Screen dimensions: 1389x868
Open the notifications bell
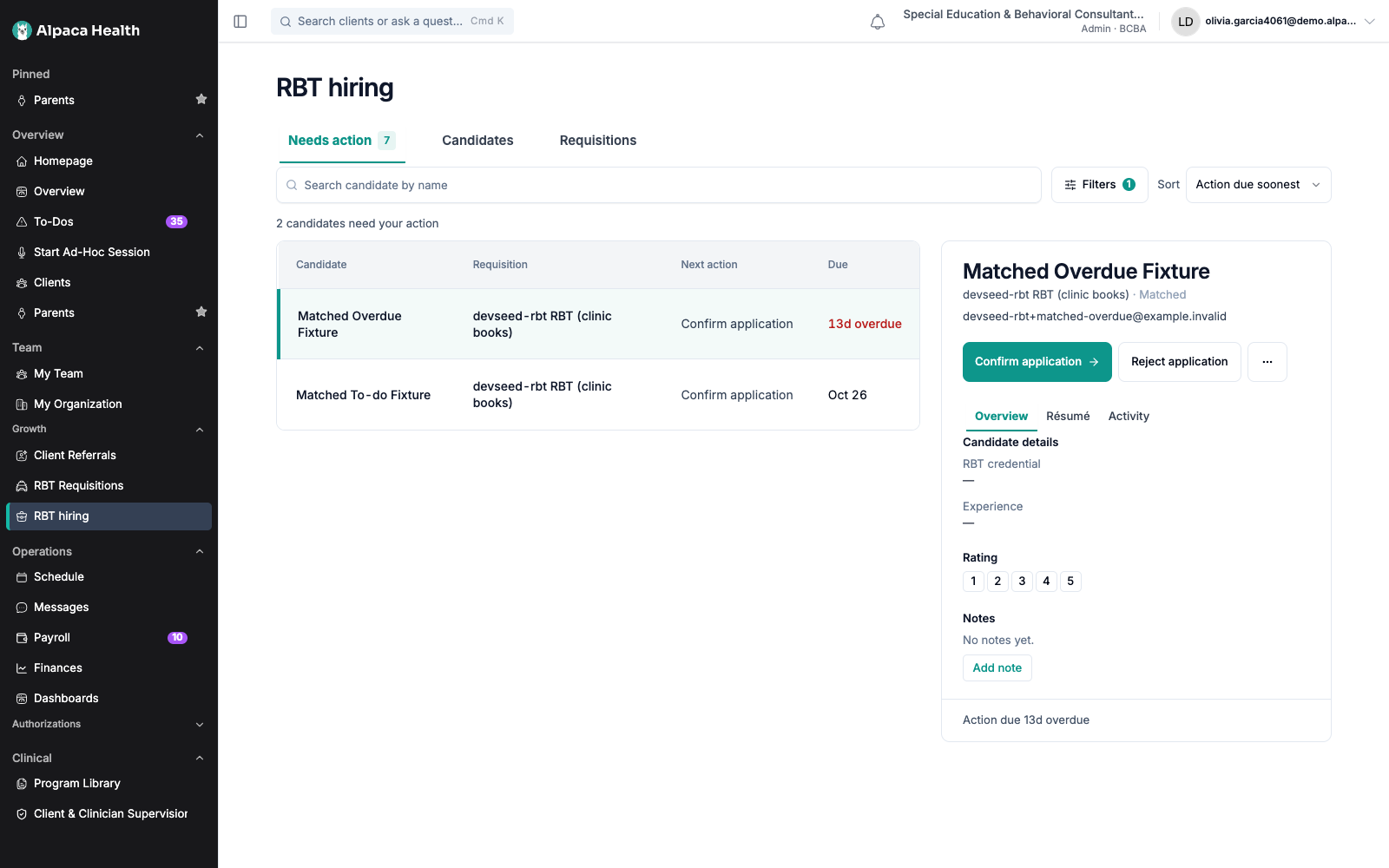(x=878, y=22)
